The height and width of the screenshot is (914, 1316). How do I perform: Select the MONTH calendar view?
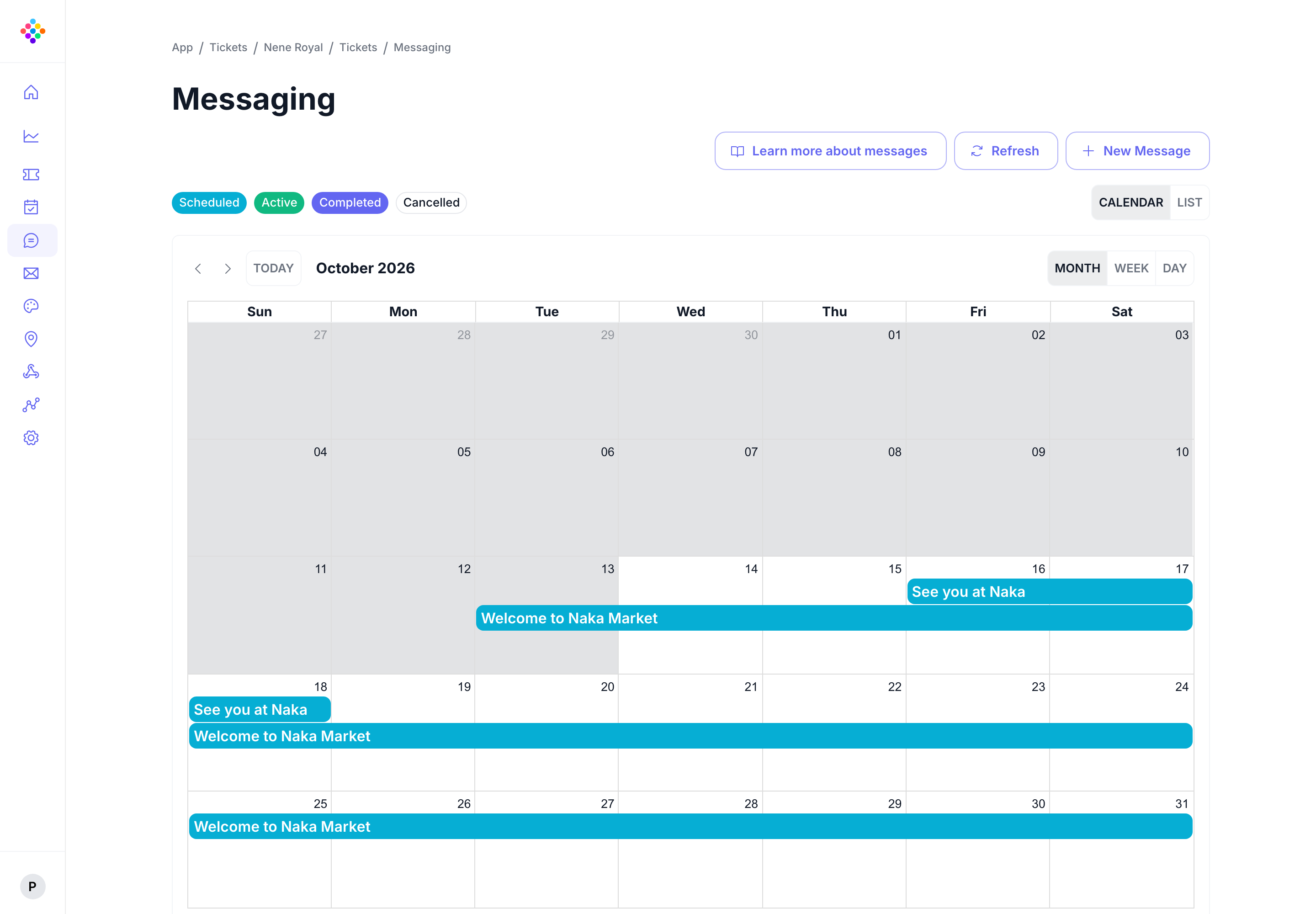(1077, 268)
